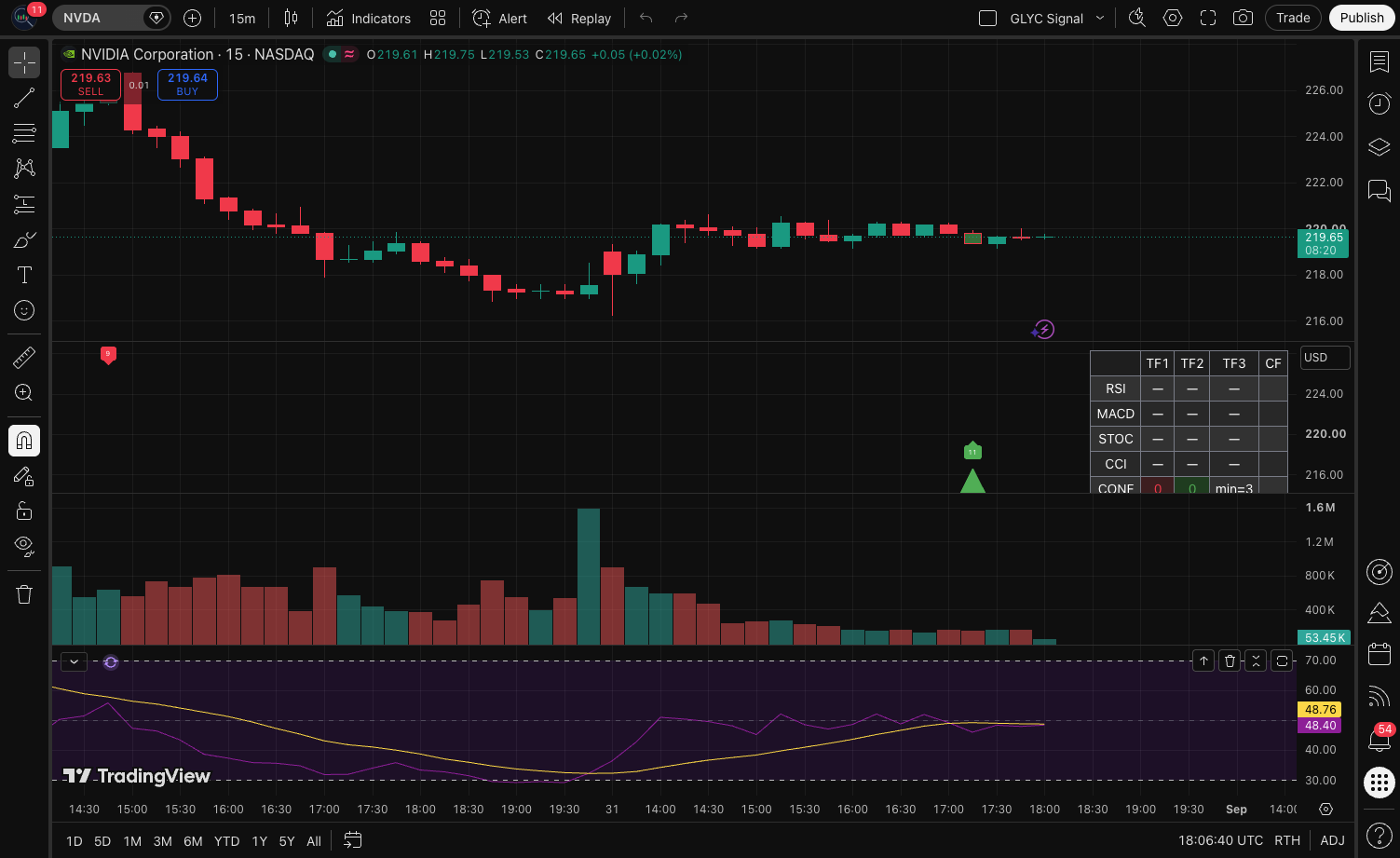Undo the last chart action
1400x858 pixels.
pyautogui.click(x=646, y=18)
